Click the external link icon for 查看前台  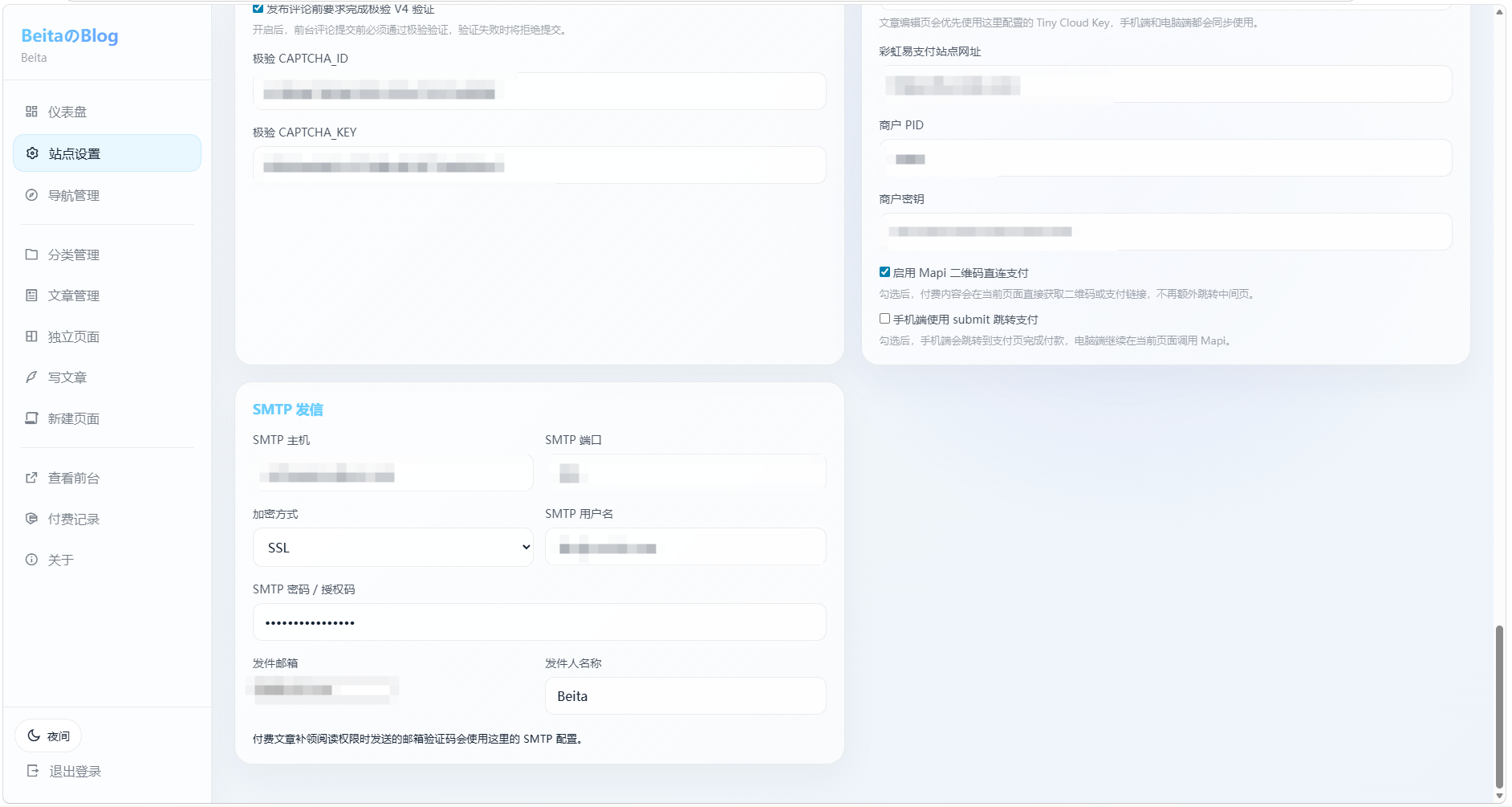pyautogui.click(x=31, y=478)
